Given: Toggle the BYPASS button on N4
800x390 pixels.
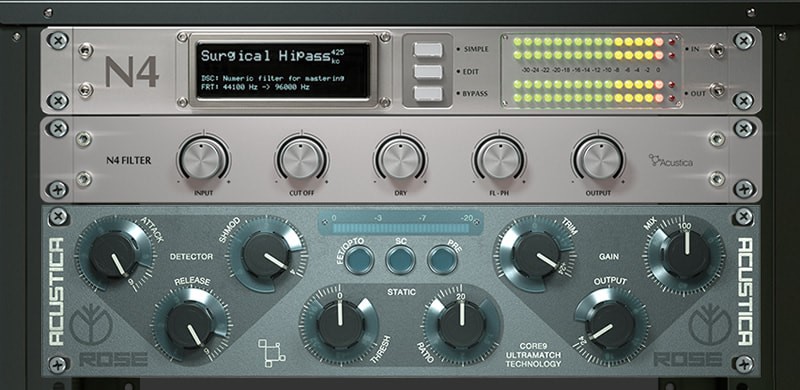Looking at the screenshot, I should pyautogui.click(x=428, y=93).
